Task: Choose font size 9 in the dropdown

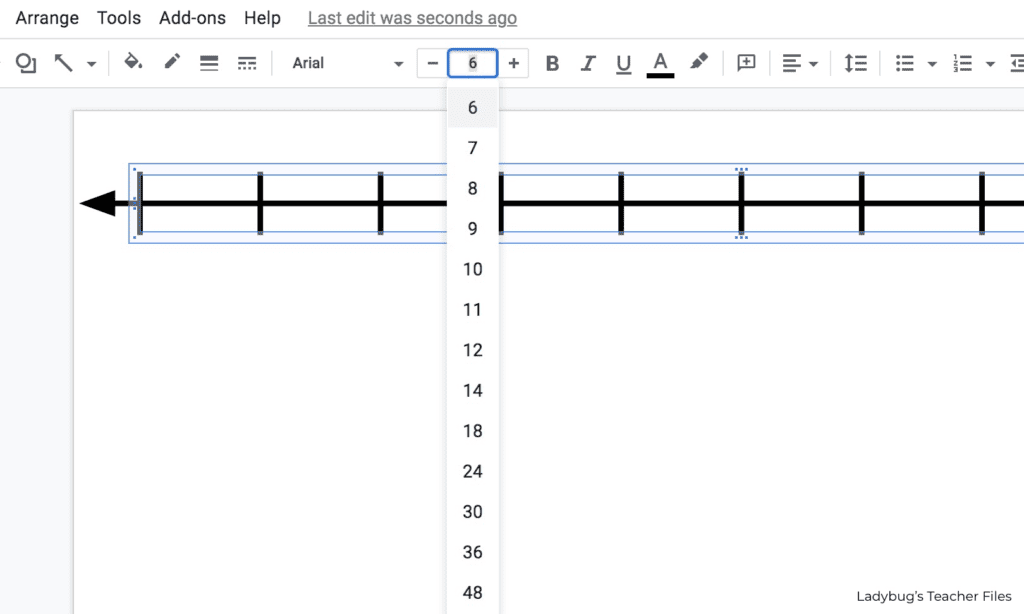Action: click(473, 229)
